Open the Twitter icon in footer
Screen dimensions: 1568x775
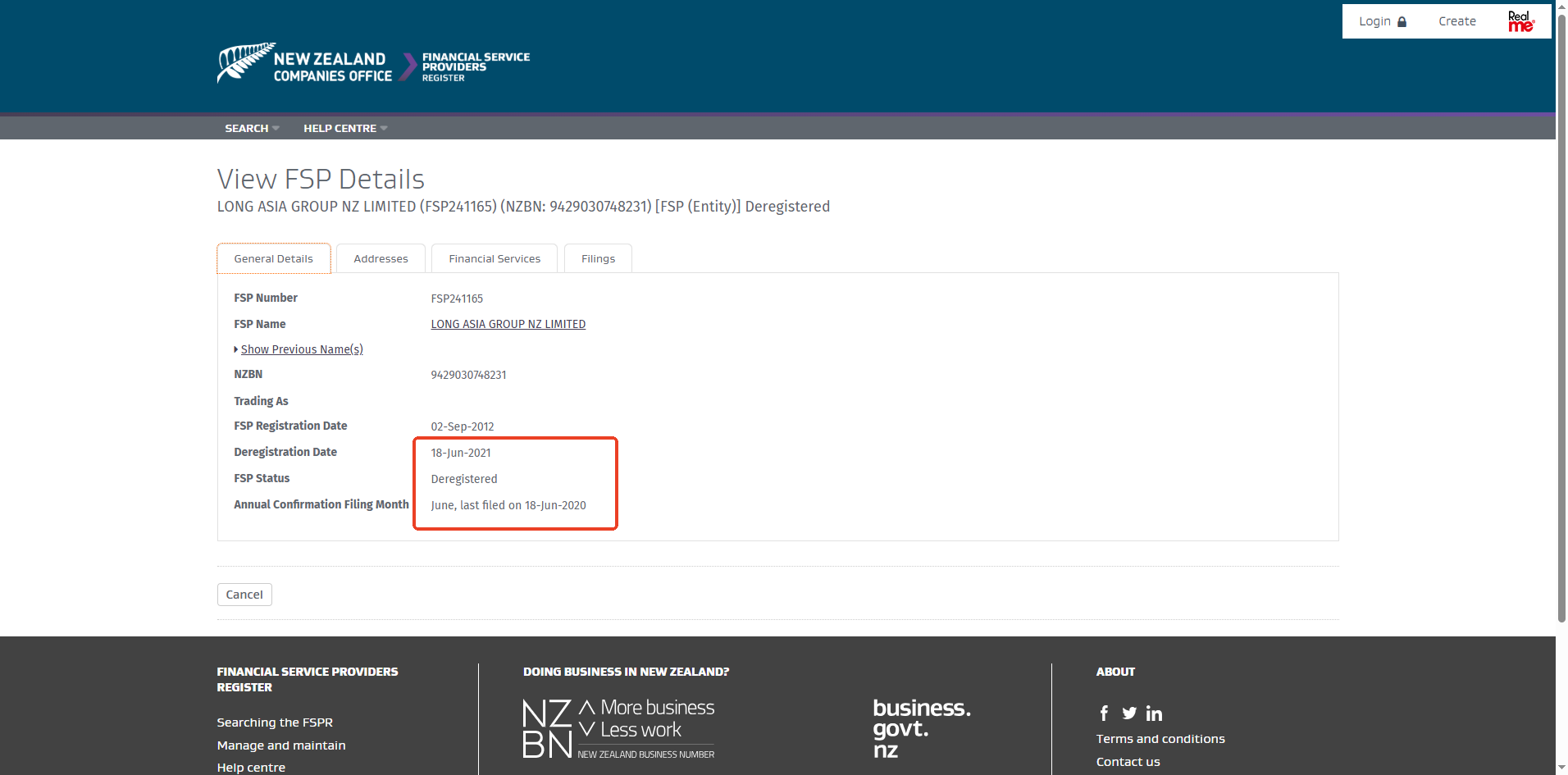1129,713
